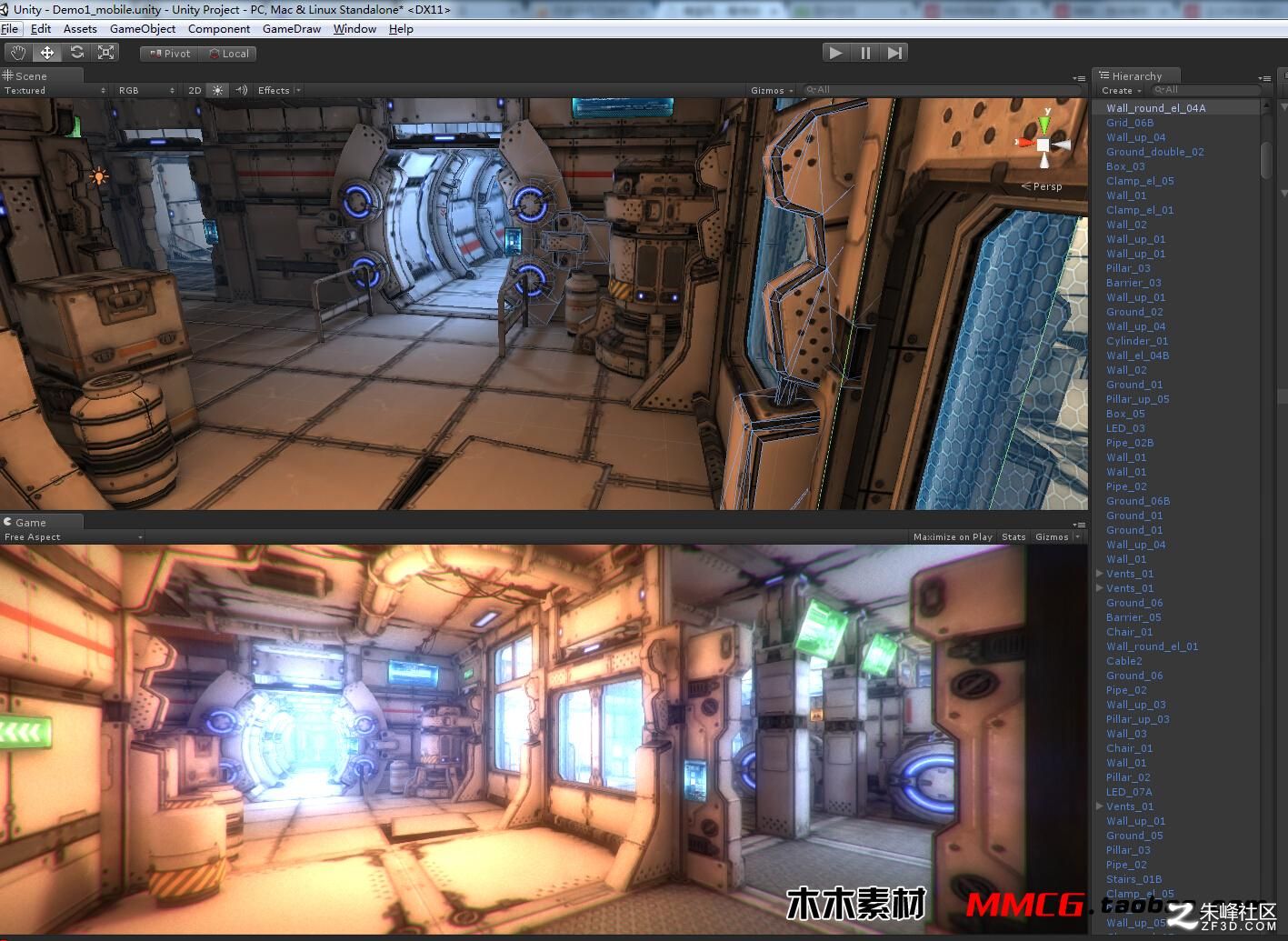Open the File menu

pos(10,29)
